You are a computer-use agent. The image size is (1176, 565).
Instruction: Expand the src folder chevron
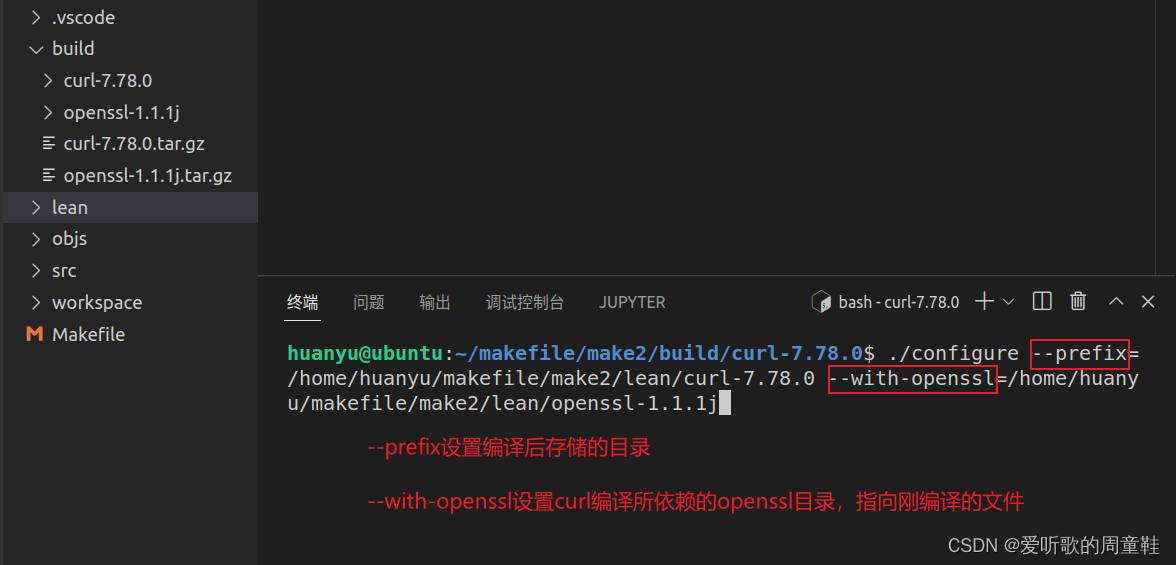[35, 270]
